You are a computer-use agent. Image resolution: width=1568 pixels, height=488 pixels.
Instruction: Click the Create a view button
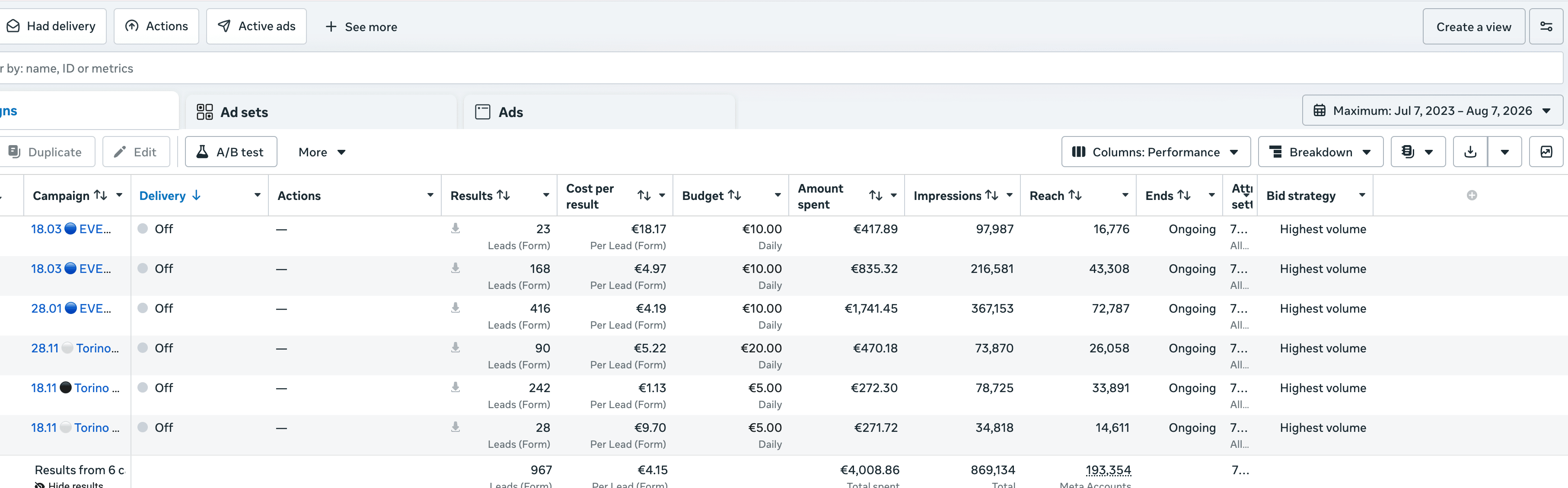coord(1473,26)
